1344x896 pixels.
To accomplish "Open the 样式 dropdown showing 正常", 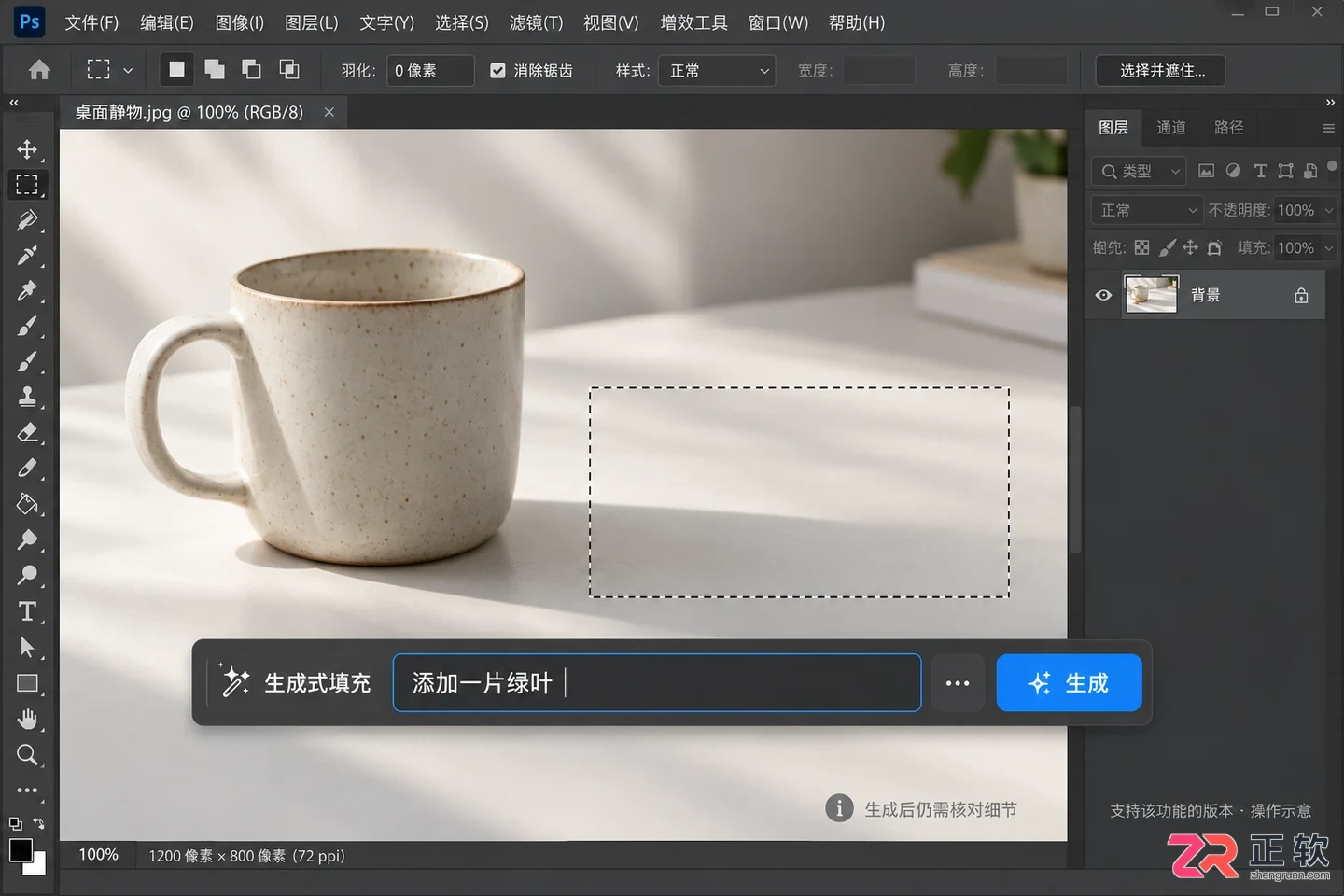I will [717, 70].
